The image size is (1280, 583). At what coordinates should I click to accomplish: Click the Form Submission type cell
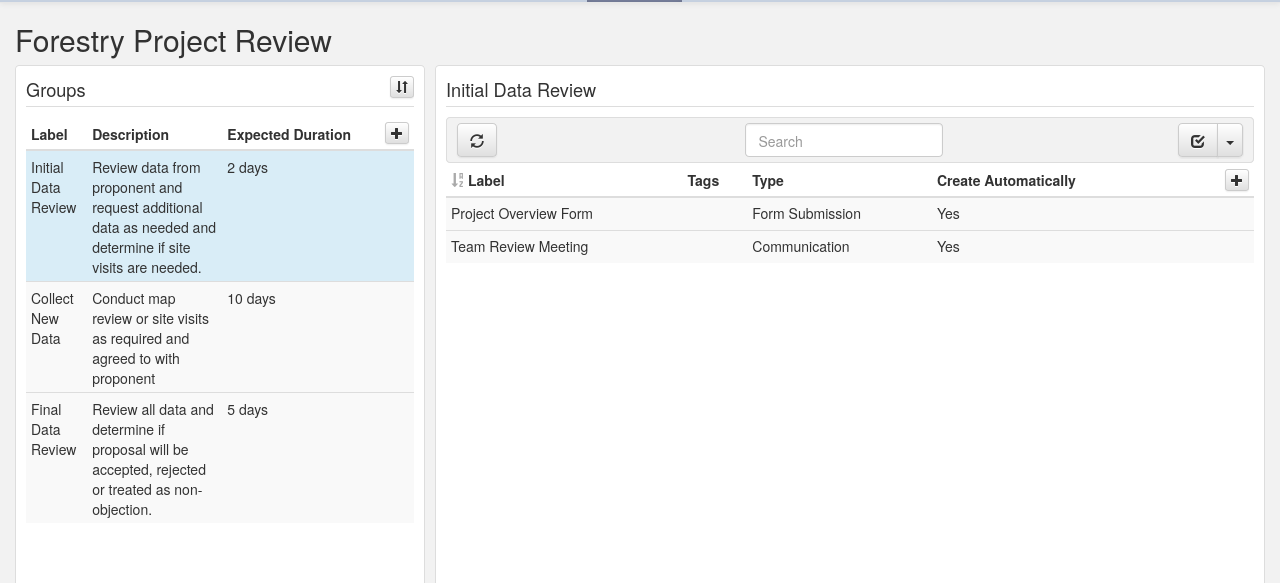(806, 214)
